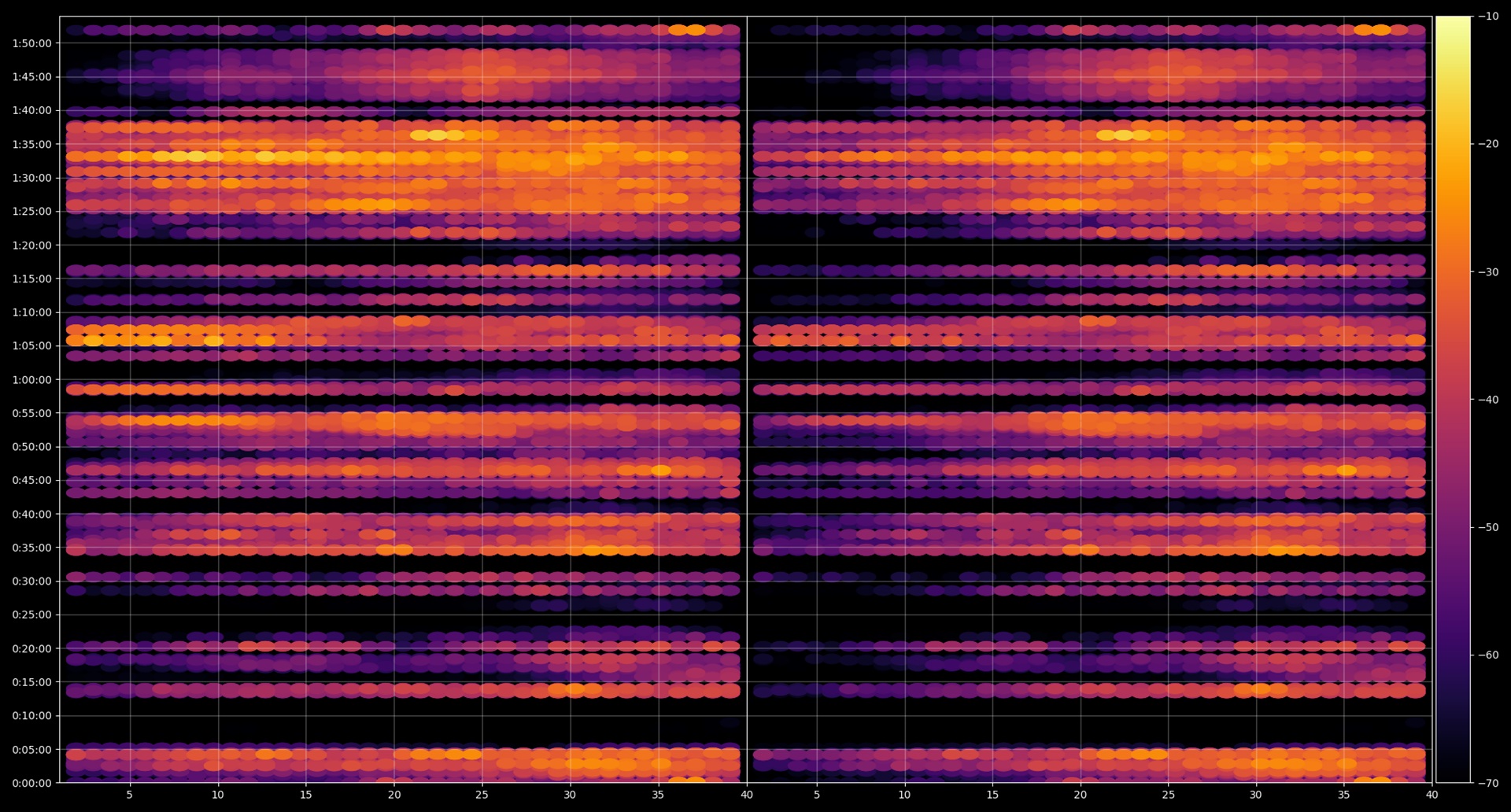Image resolution: width=1511 pixels, height=812 pixels.
Task: Click x-axis tick 40 between the two heatmaps
Action: pos(747,795)
